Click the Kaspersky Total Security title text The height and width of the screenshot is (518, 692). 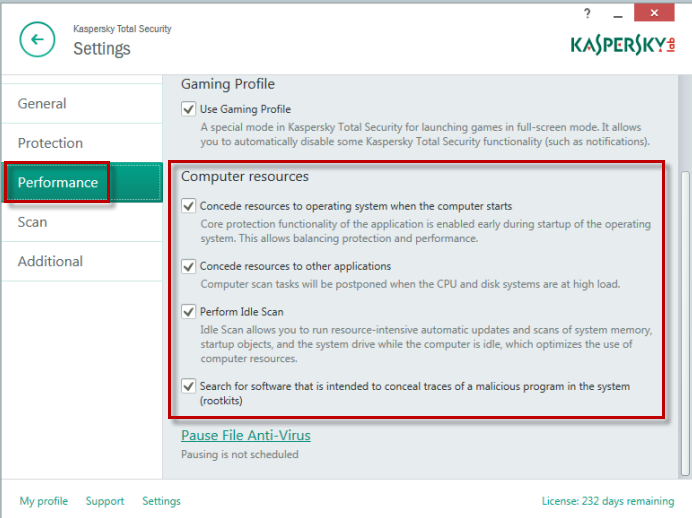click(122, 29)
